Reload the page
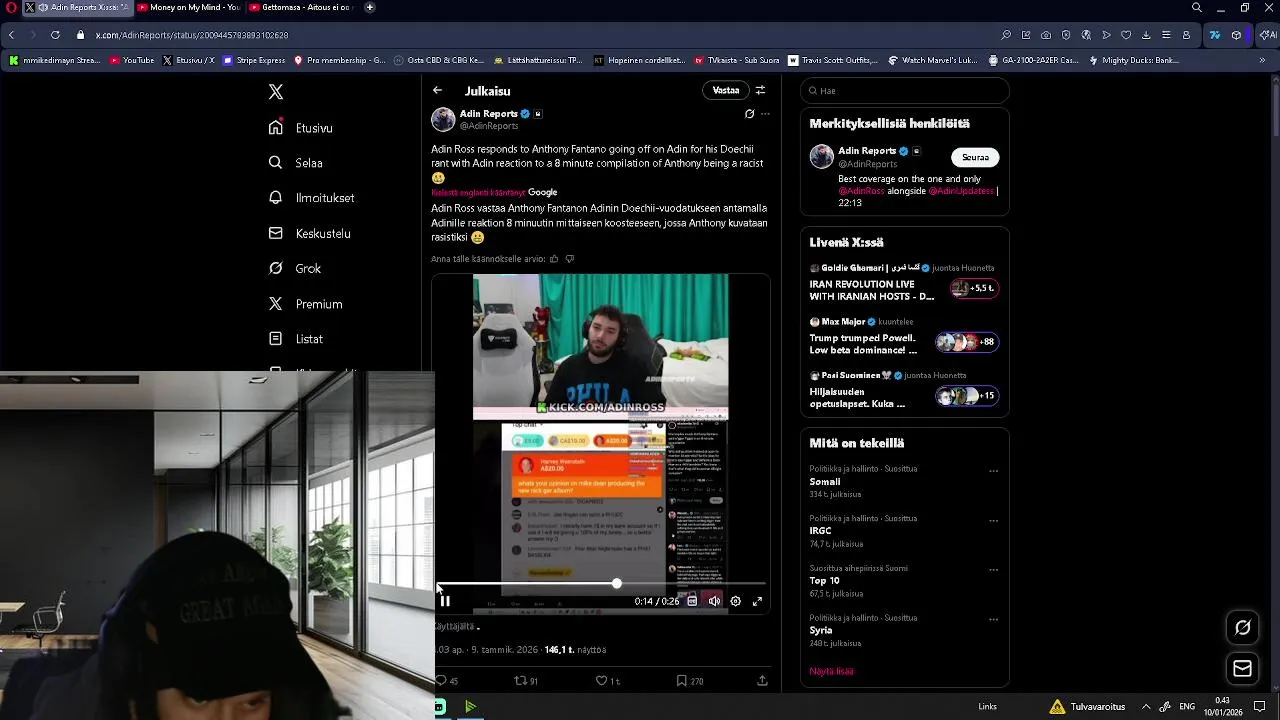Image resolution: width=1280 pixels, height=720 pixels. coord(54,35)
